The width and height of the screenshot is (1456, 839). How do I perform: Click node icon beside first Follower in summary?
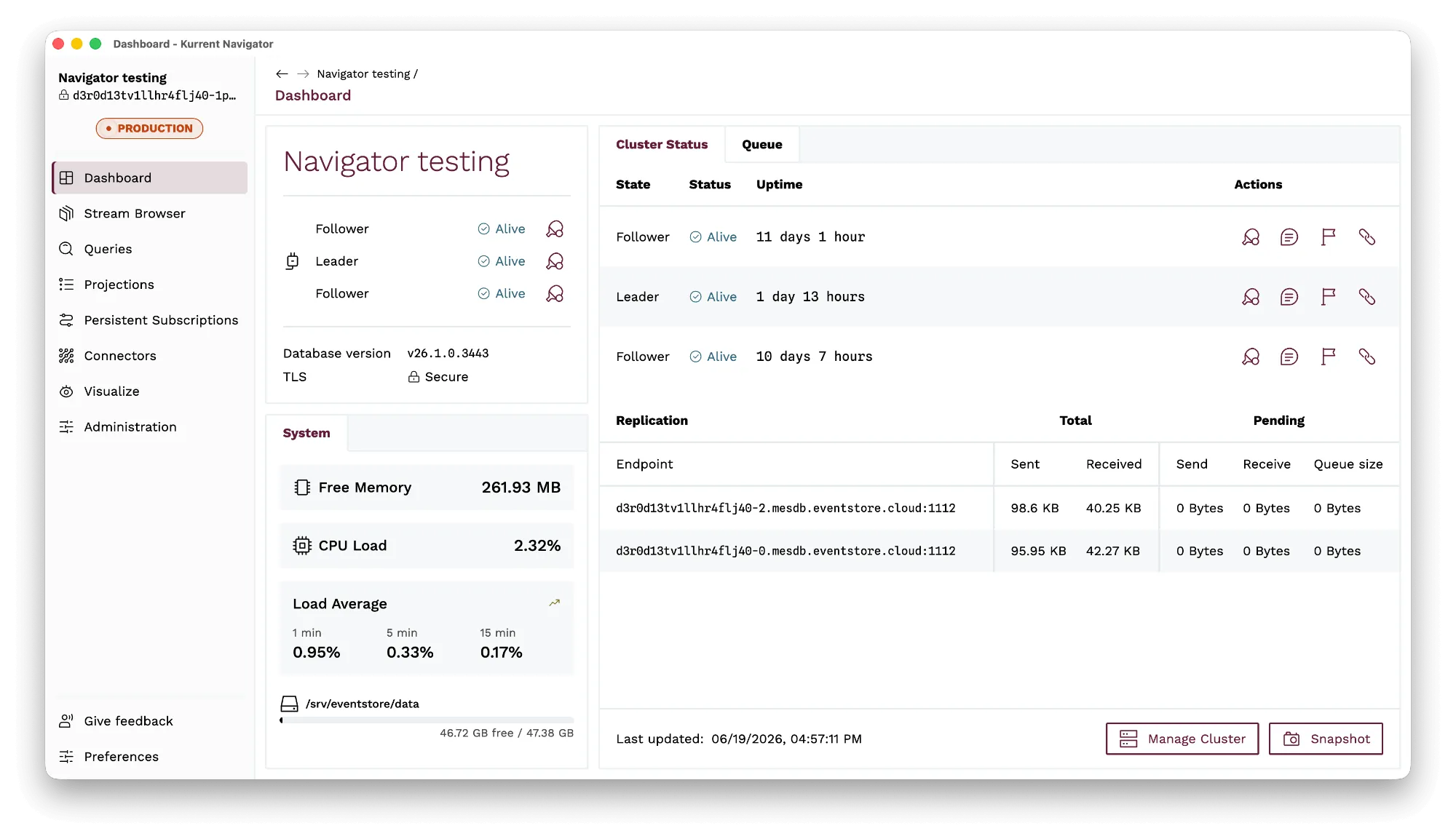pyautogui.click(x=555, y=229)
